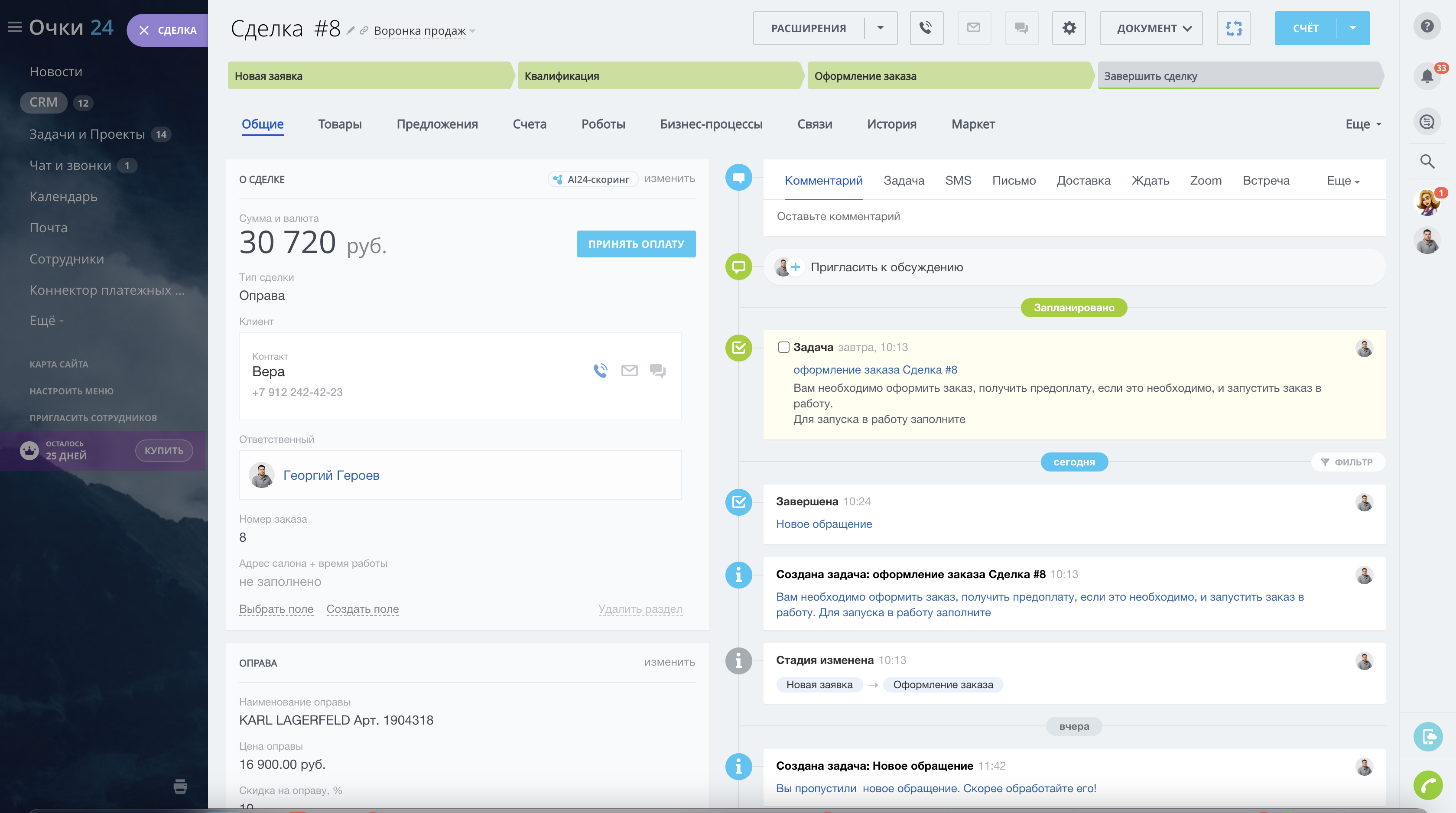Click the green phone dial button
This screenshot has height=813, width=1456.
[x=1428, y=785]
